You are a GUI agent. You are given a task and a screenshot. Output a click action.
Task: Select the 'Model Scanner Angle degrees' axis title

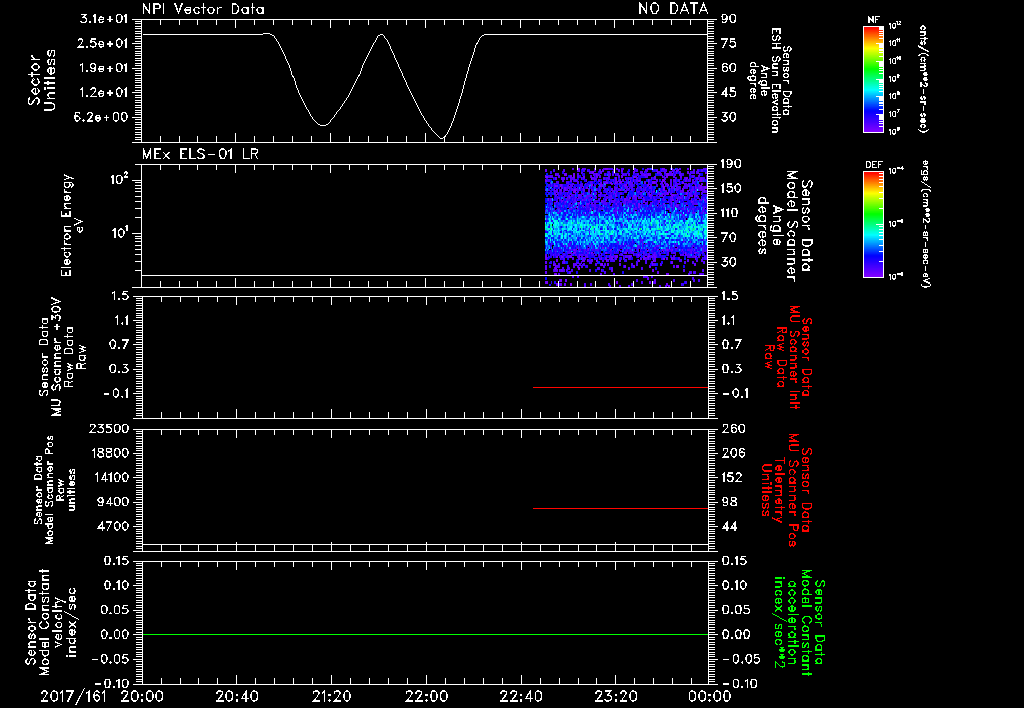click(784, 226)
